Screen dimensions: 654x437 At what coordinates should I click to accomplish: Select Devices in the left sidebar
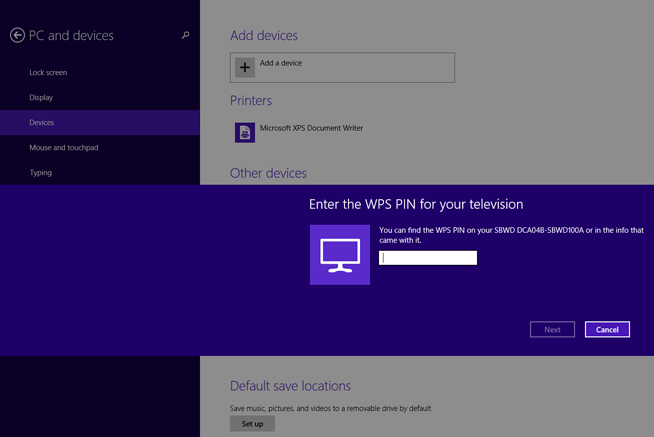tap(42, 122)
